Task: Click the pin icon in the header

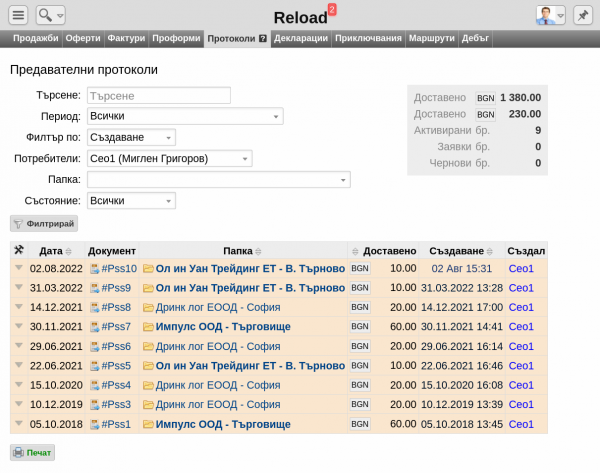Action: point(582,15)
